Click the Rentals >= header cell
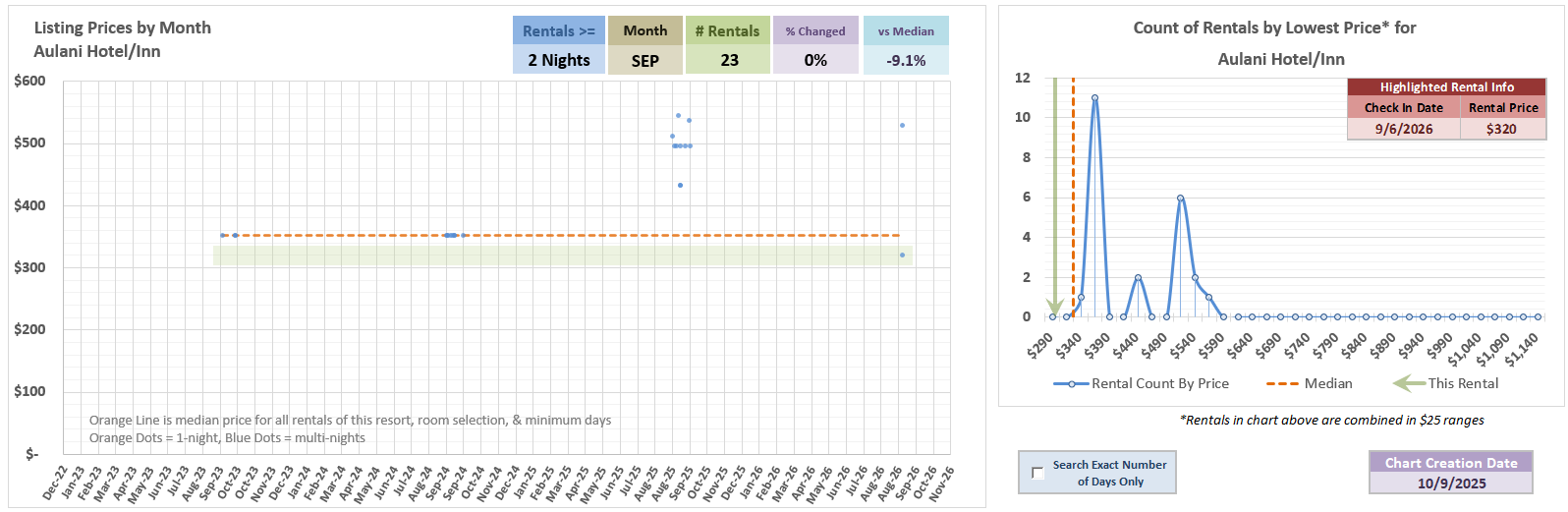 pyautogui.click(x=559, y=30)
